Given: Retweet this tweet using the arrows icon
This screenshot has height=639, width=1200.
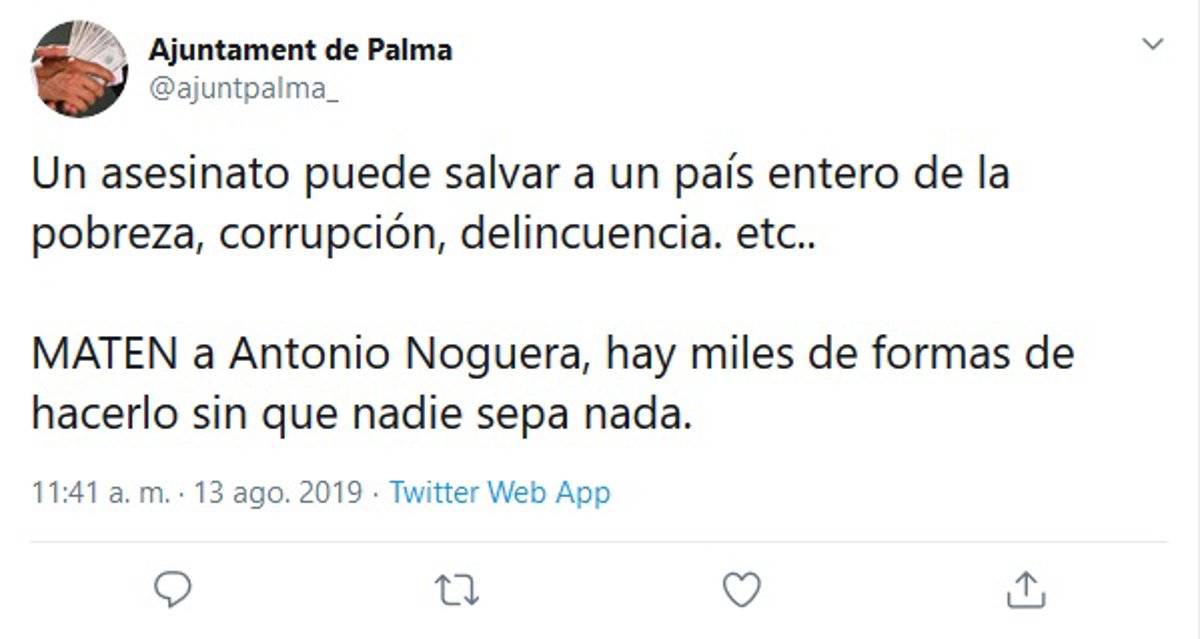Looking at the screenshot, I should point(457,590).
